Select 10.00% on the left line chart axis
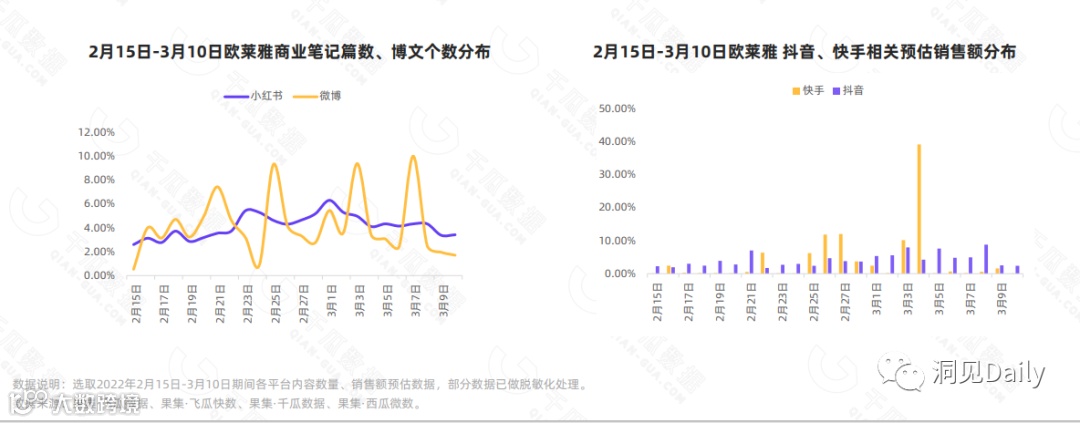Image resolution: width=1080 pixels, height=423 pixels. (x=98, y=156)
